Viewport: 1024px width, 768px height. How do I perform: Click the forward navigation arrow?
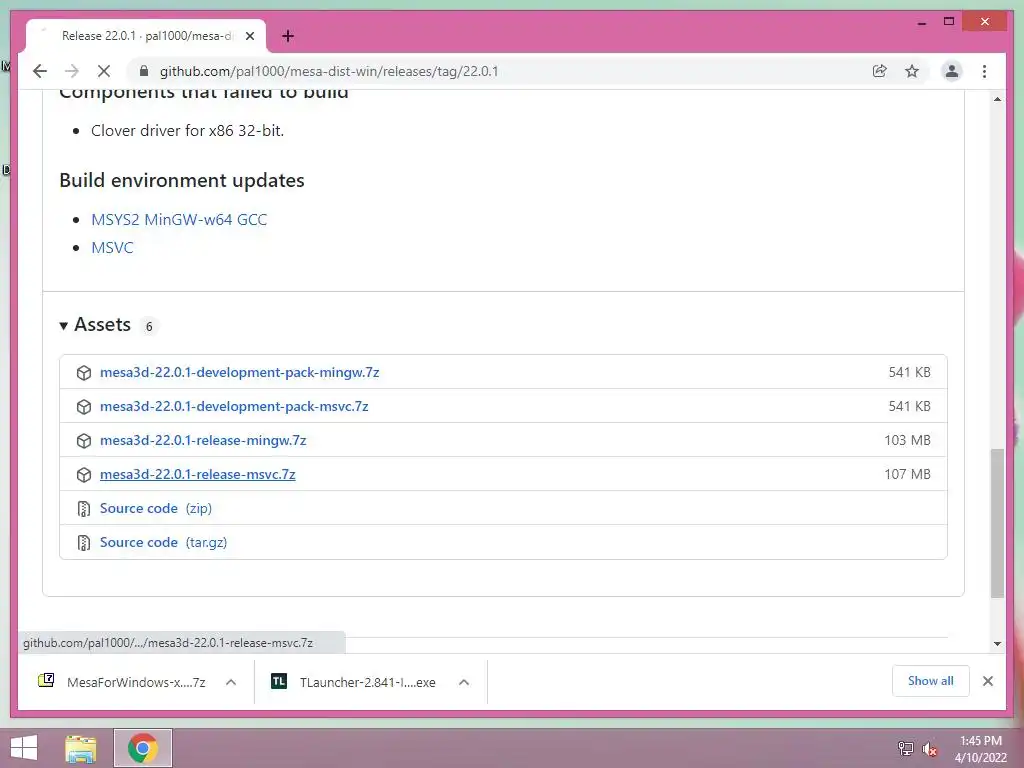pyautogui.click(x=72, y=71)
